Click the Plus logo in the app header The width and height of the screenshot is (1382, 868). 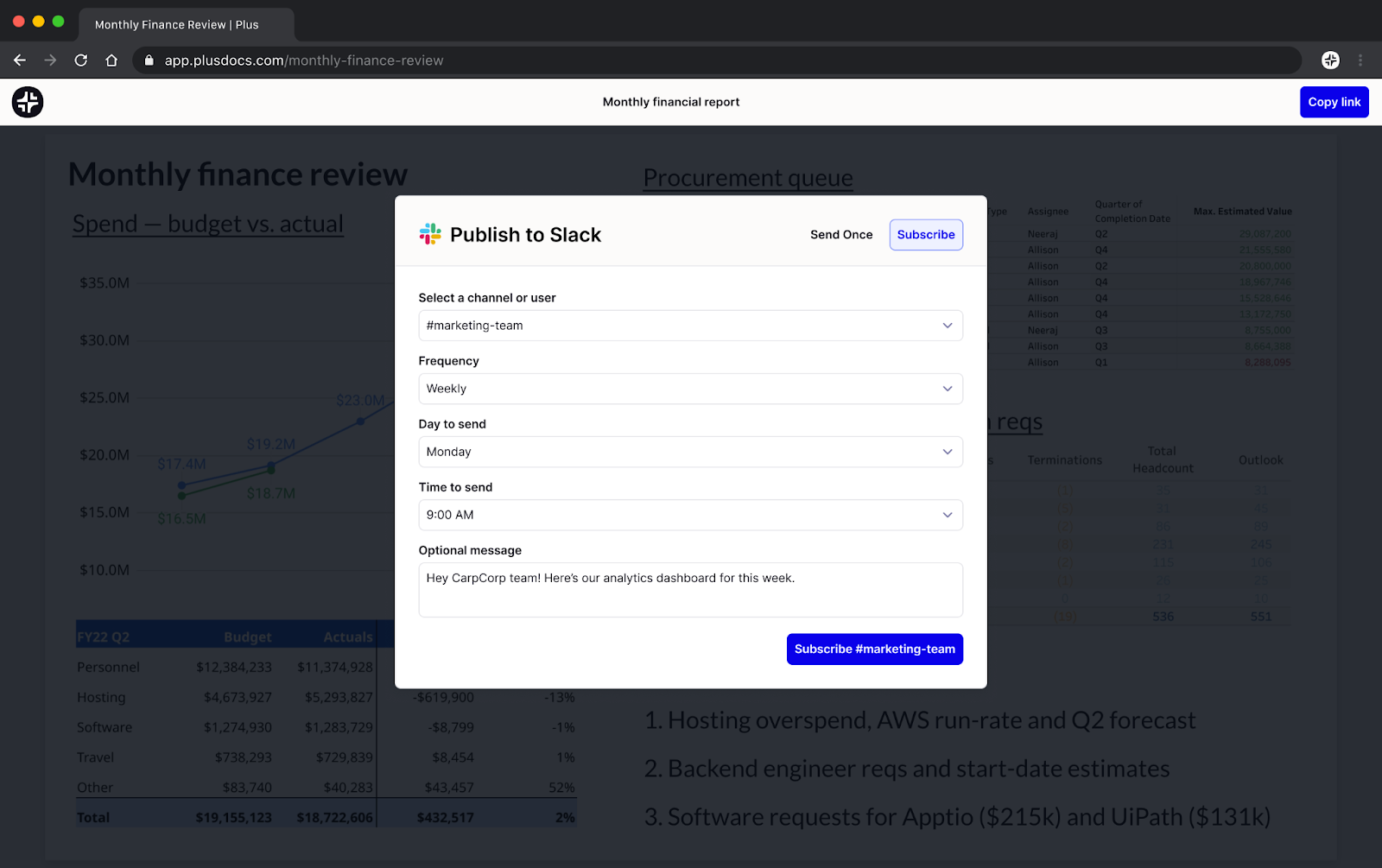pos(28,102)
